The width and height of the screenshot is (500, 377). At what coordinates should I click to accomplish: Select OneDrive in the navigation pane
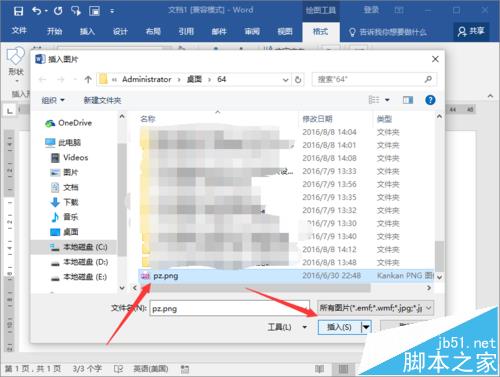68,123
